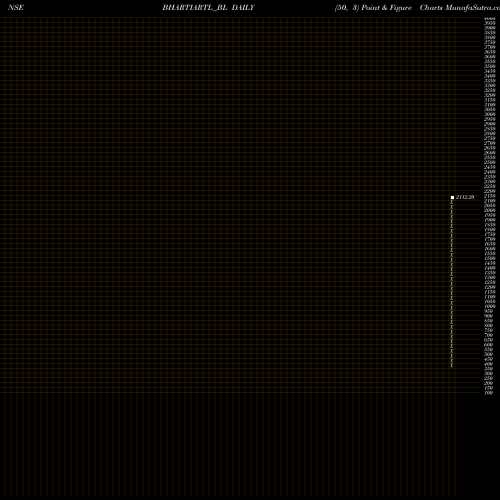The width and height of the screenshot is (500, 500).
Task: Click the 1500 price axis label
Action: (490, 258)
